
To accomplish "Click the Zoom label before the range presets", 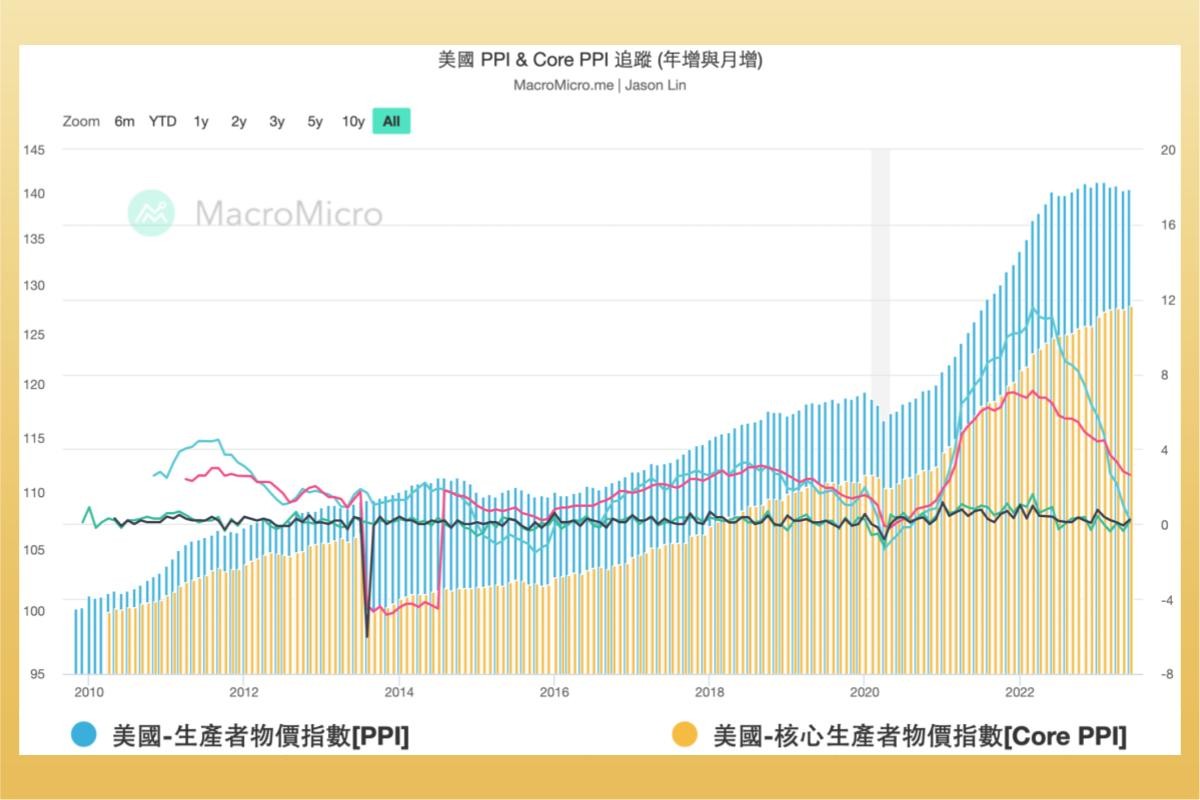I will 80,121.
